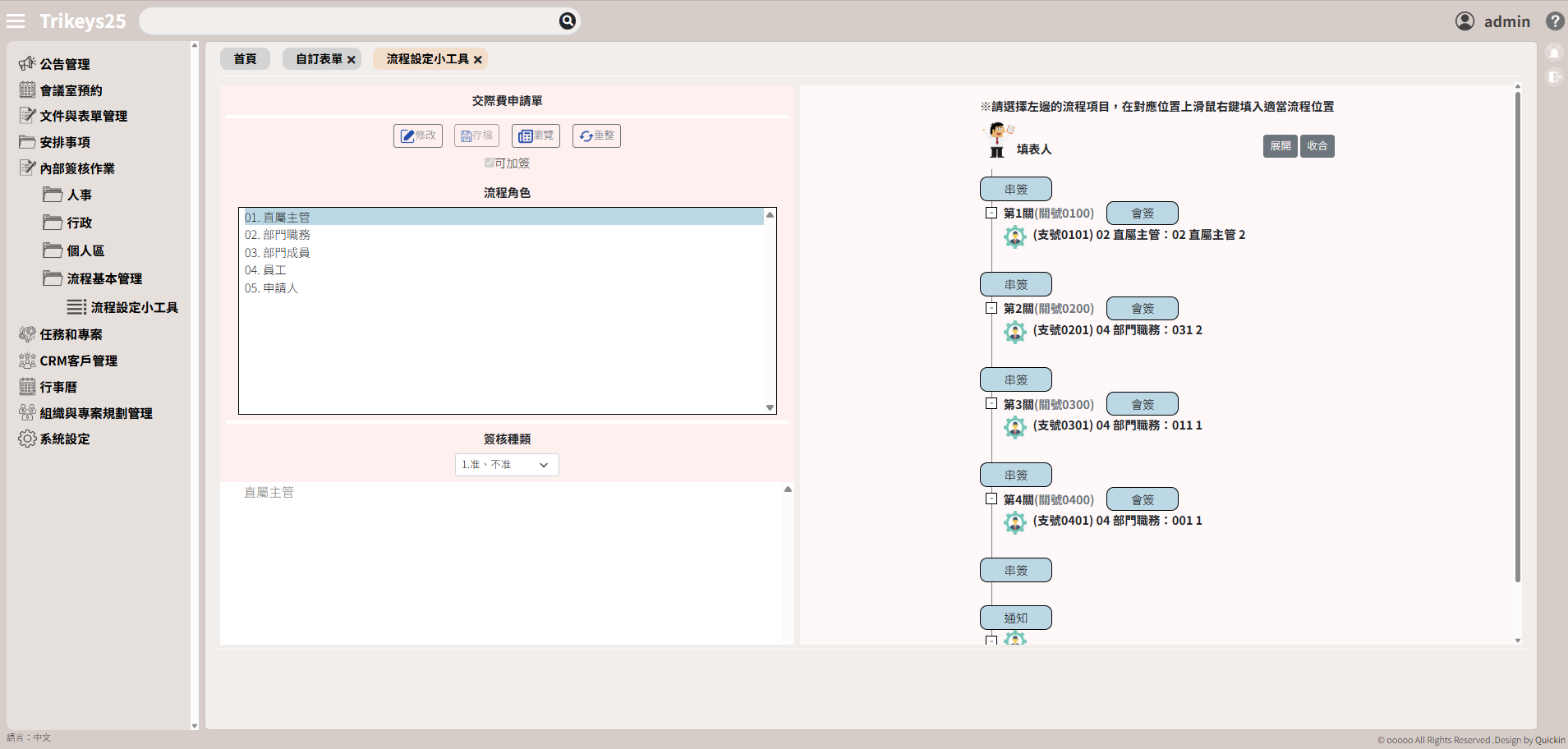Click the admin user avatar icon
The width and height of the screenshot is (1568, 749).
1465,21
